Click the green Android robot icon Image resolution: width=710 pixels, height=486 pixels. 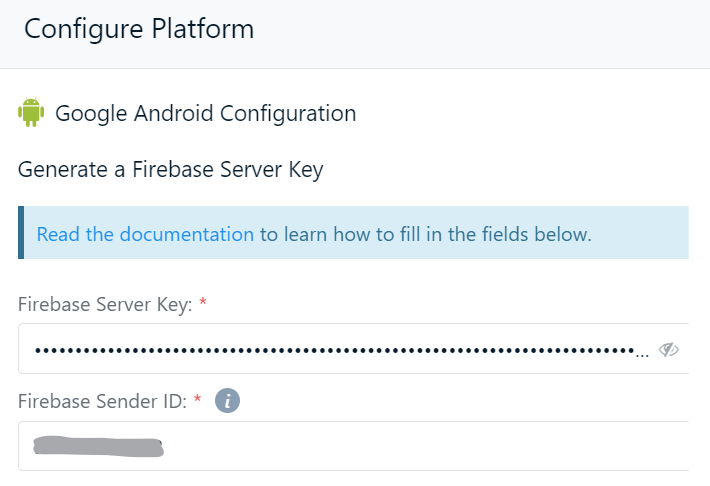tap(31, 112)
